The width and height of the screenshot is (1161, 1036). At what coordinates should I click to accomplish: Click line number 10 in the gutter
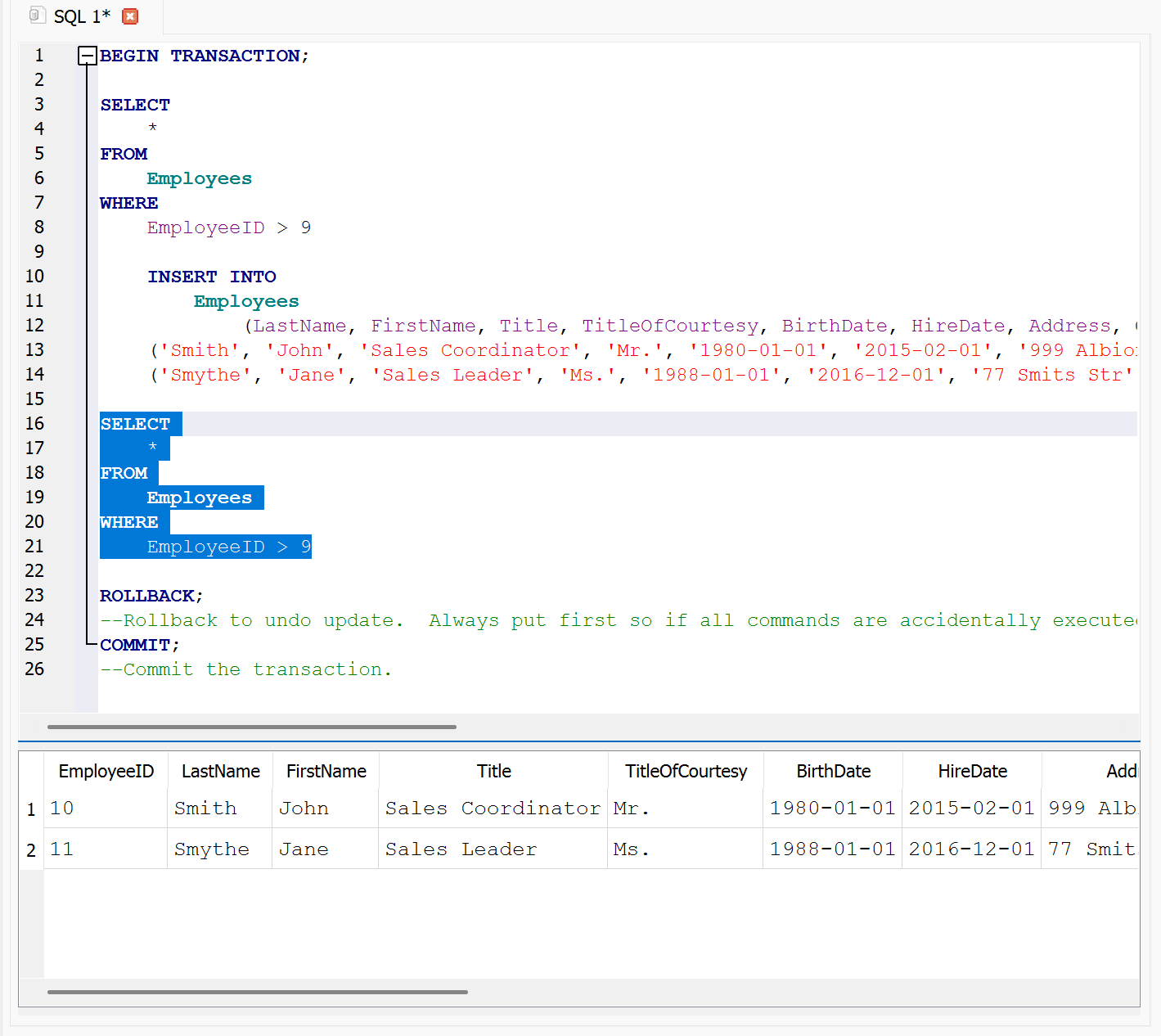pos(34,277)
